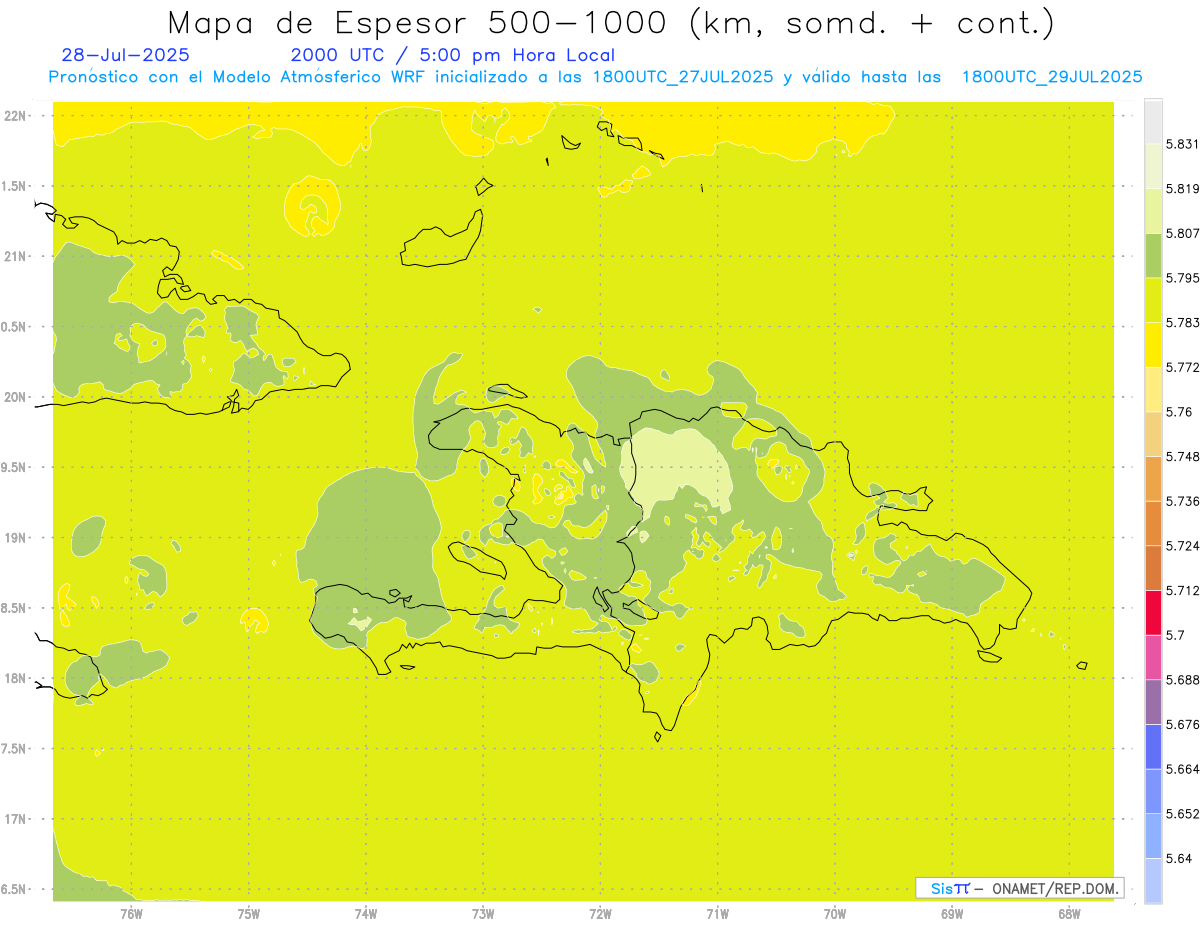Click the legend value '5.772'
Screen dimensions: 1200x927
1182,367
